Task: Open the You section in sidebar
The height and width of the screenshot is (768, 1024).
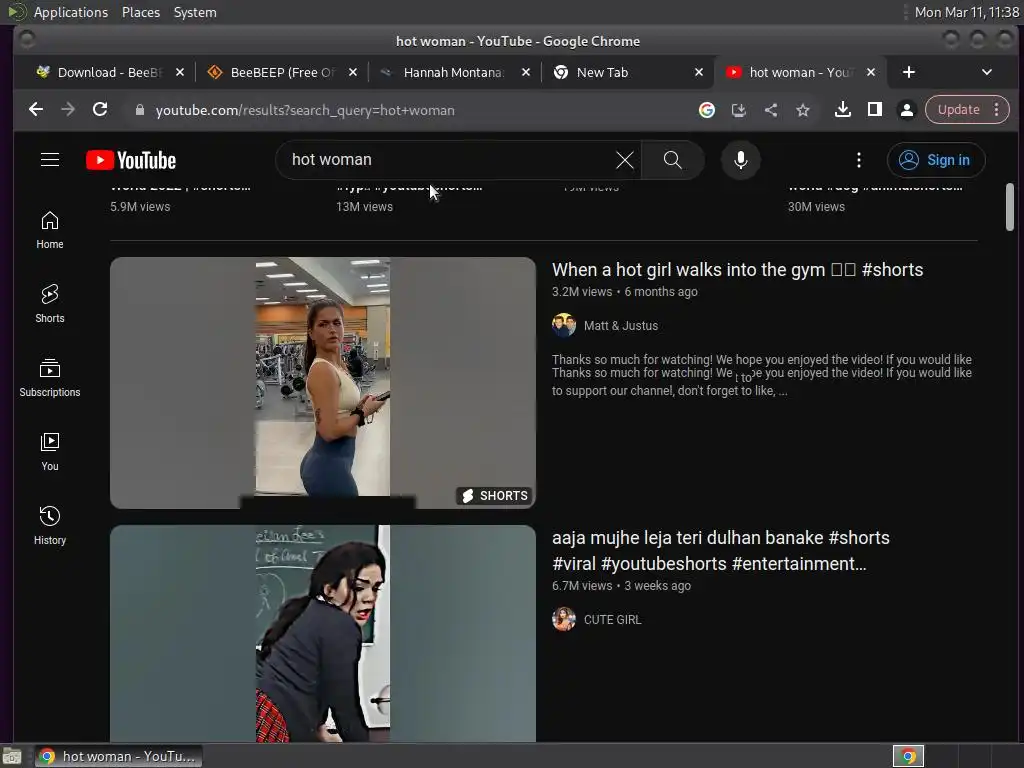Action: [50, 451]
